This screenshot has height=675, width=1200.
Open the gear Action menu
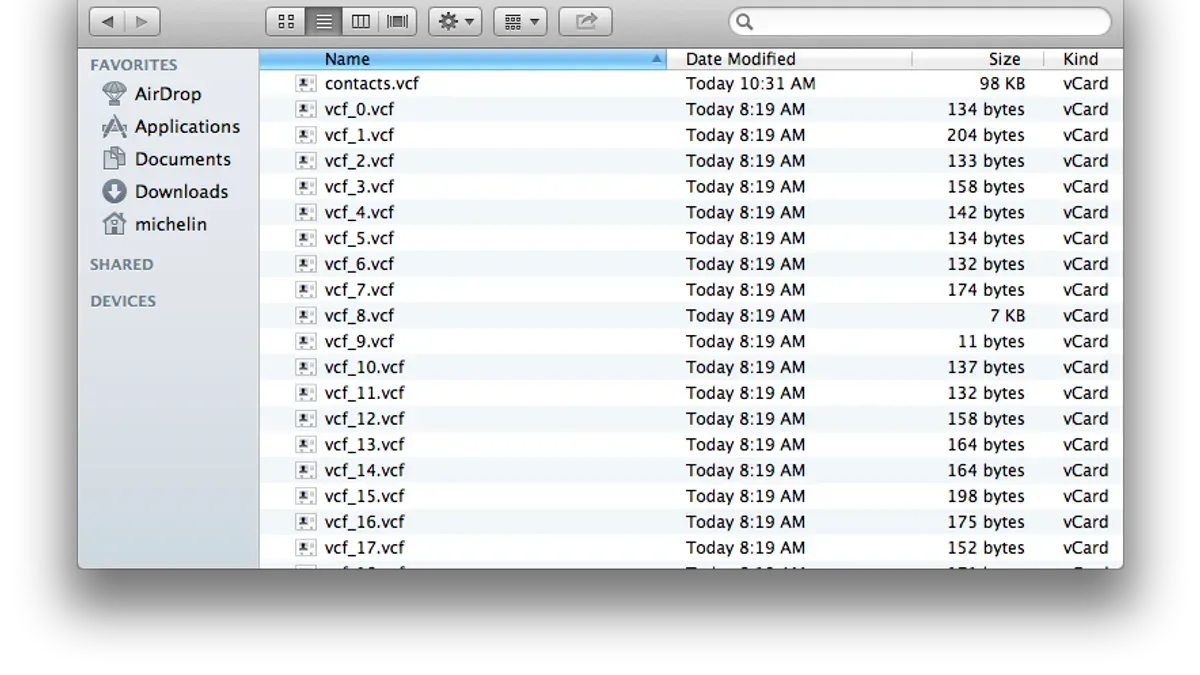pyautogui.click(x=455, y=21)
